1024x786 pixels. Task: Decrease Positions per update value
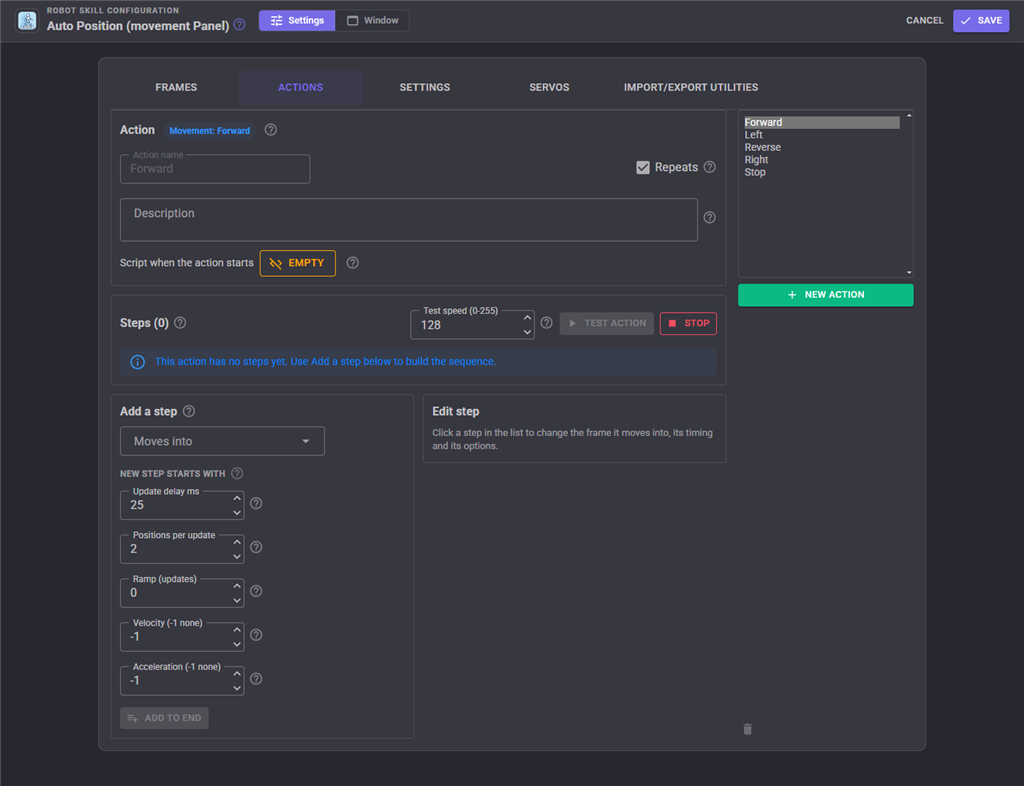[x=237, y=556]
